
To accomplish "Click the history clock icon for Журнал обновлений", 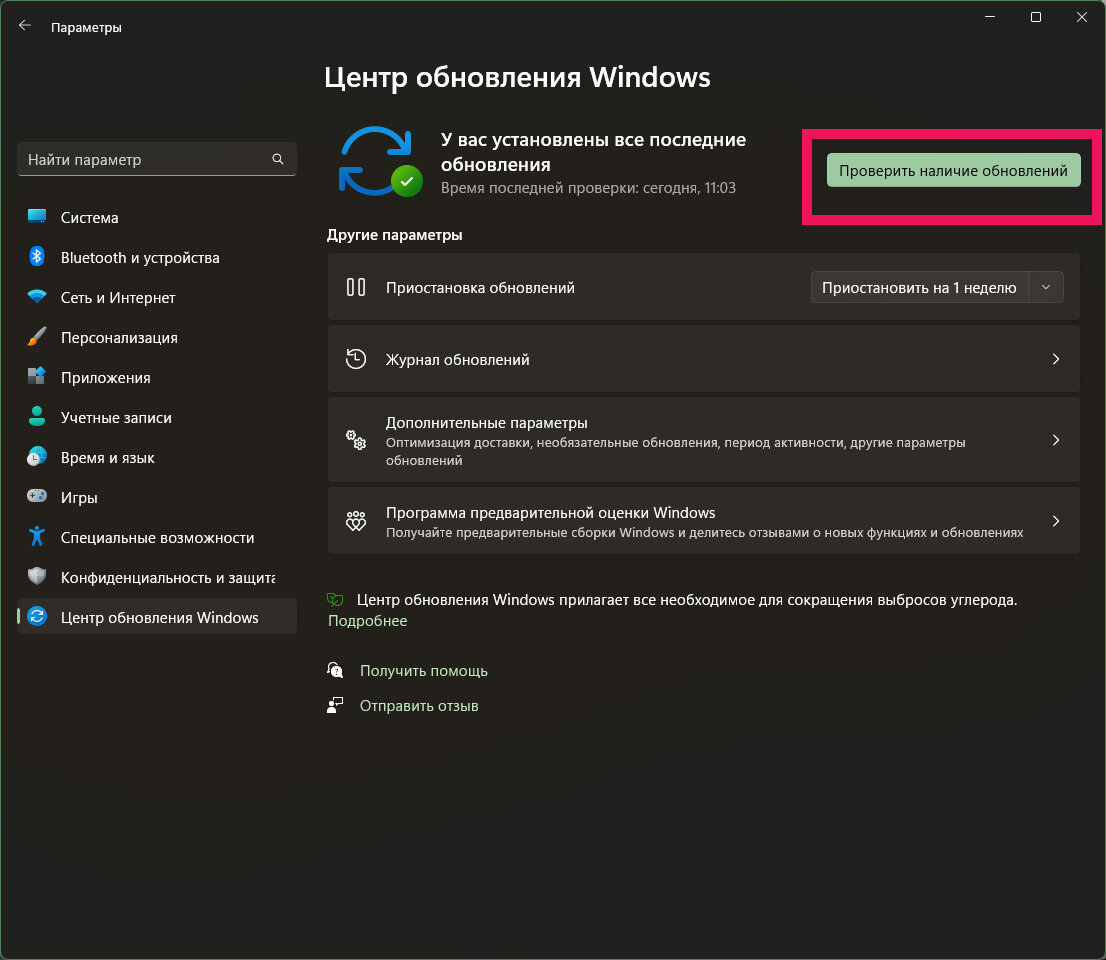I will click(x=356, y=359).
